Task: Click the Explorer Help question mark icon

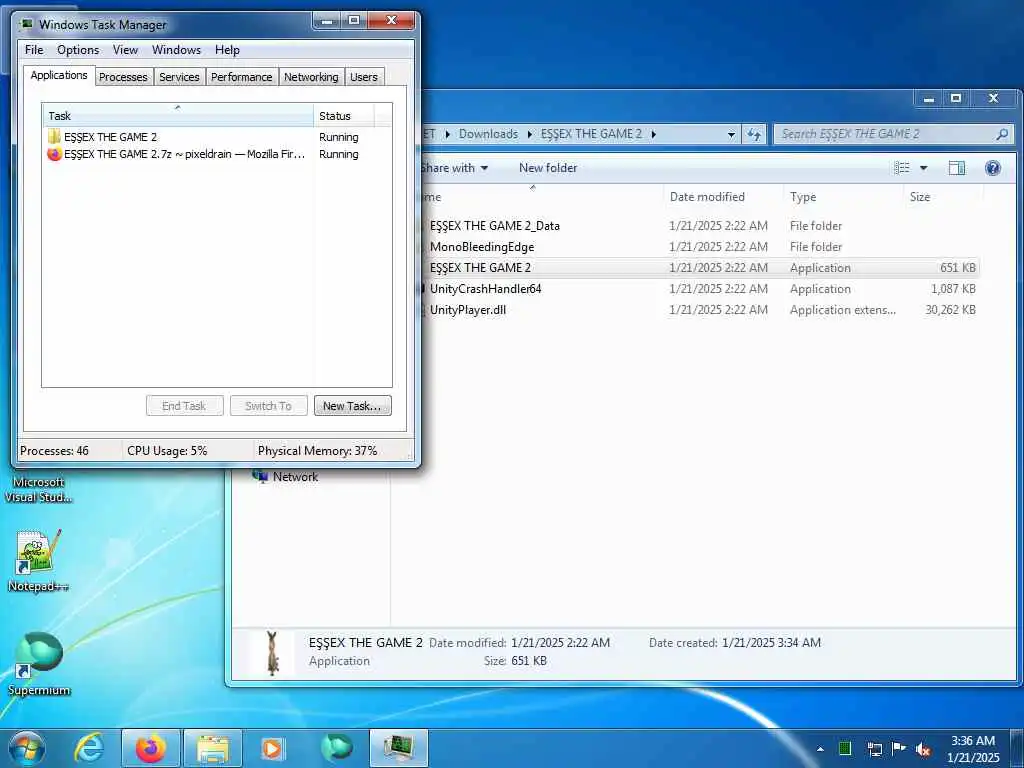Action: 993,168
